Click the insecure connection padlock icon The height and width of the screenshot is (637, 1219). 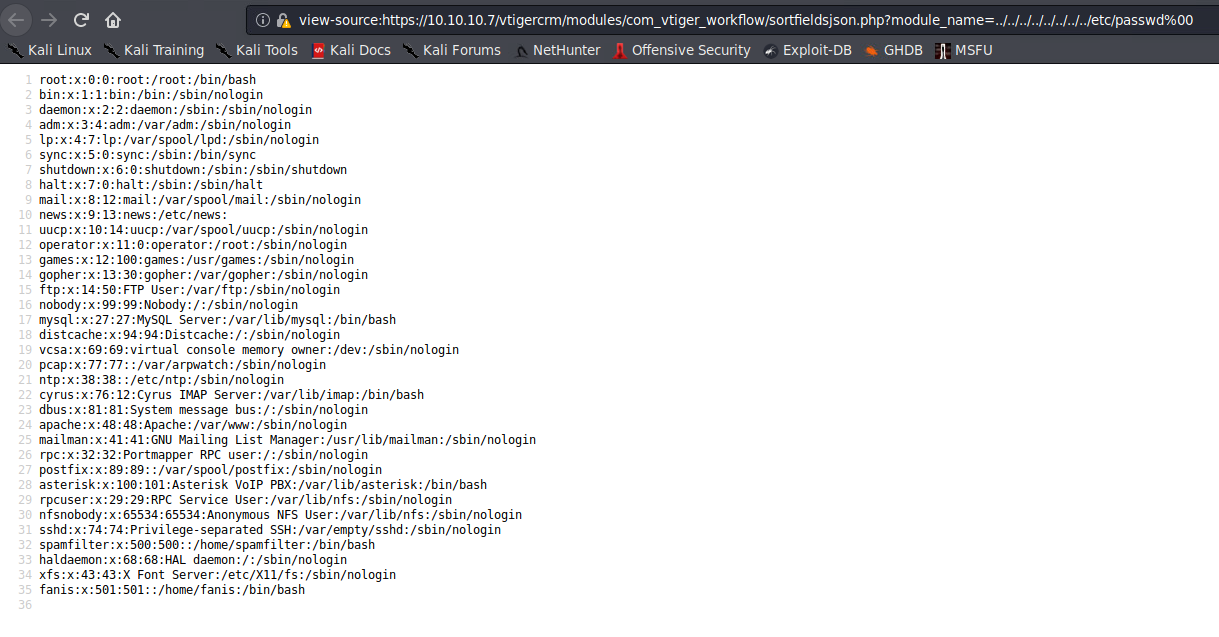point(283,20)
